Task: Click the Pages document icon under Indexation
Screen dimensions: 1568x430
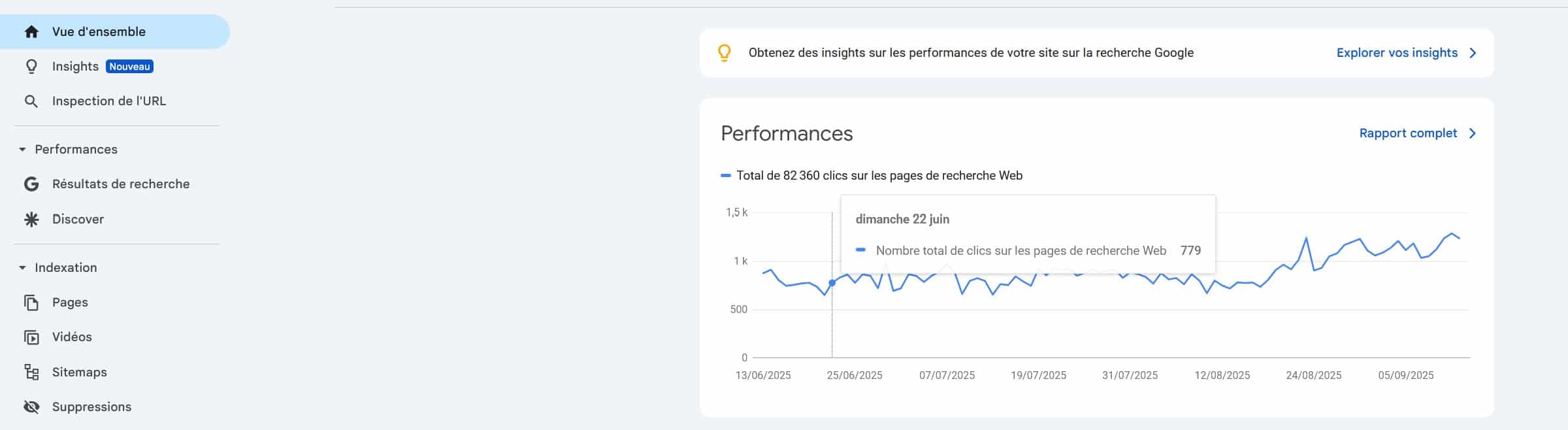Action: (x=31, y=303)
